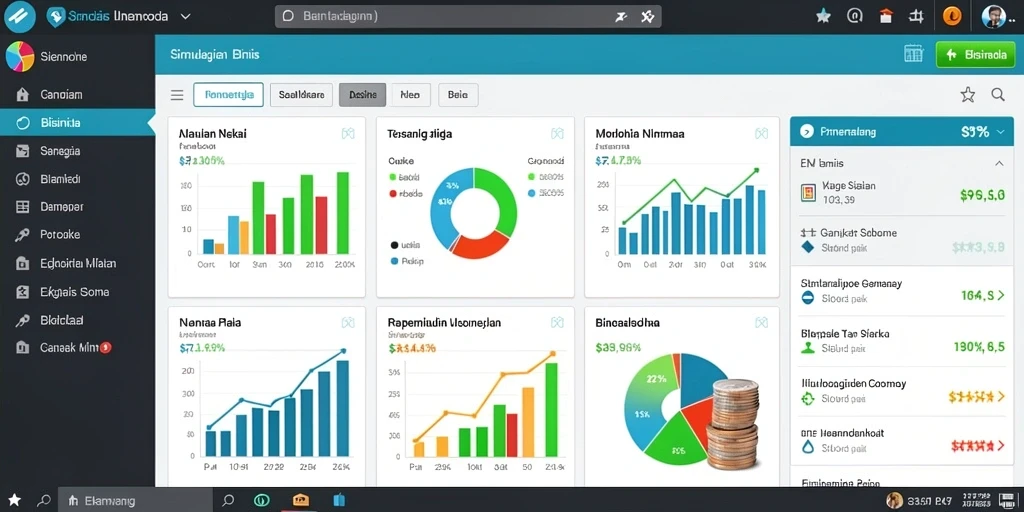This screenshot has height=512, width=1024.
Task: Click the calendar icon beside Bisiraola button
Action: [x=913, y=54]
